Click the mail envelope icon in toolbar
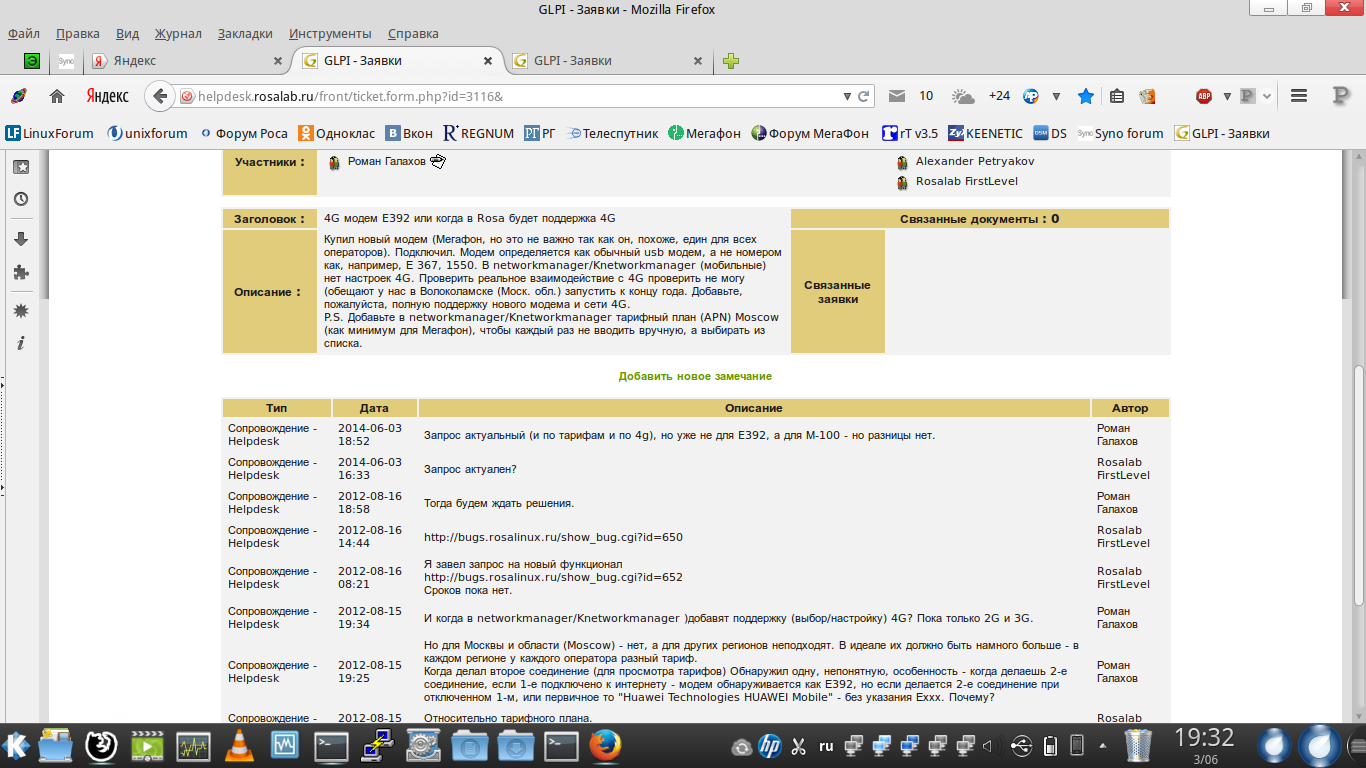The height and width of the screenshot is (768, 1366). pos(897,96)
